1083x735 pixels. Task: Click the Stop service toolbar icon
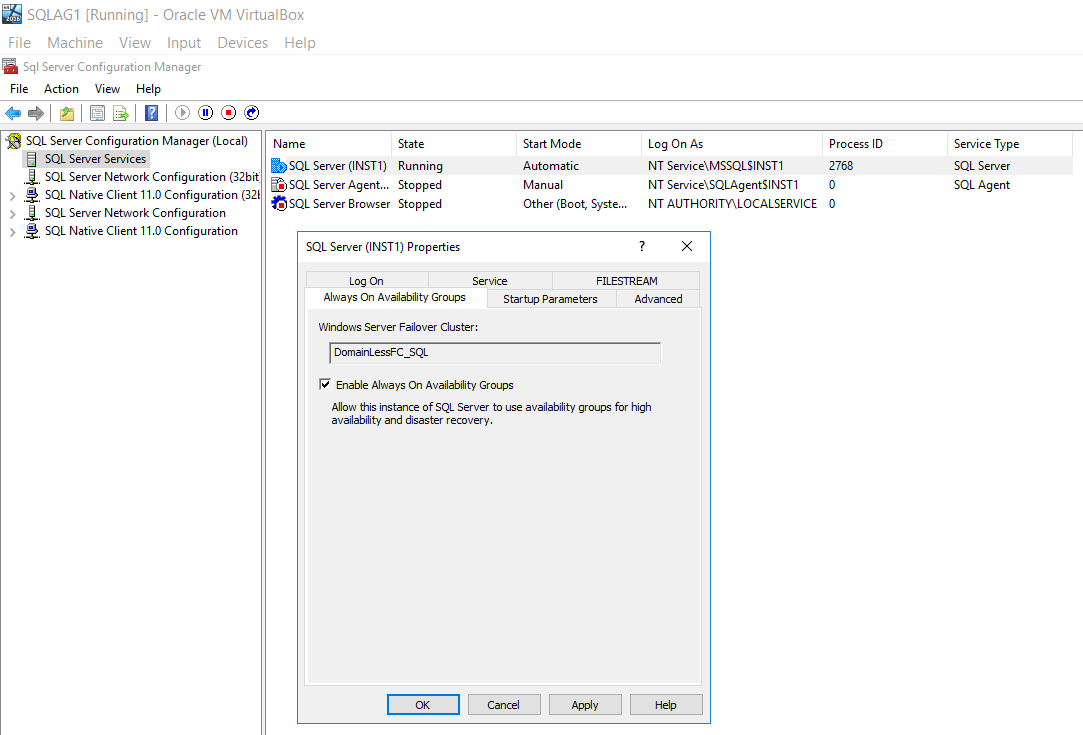point(229,112)
